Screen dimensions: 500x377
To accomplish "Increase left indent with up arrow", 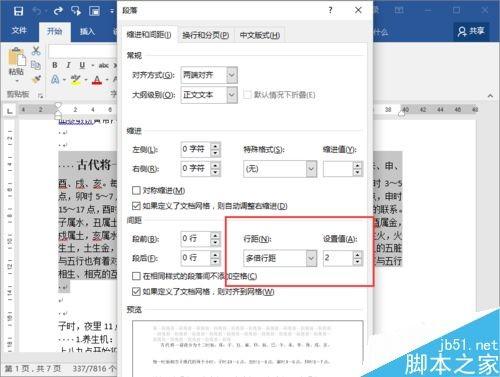I will (x=215, y=146).
